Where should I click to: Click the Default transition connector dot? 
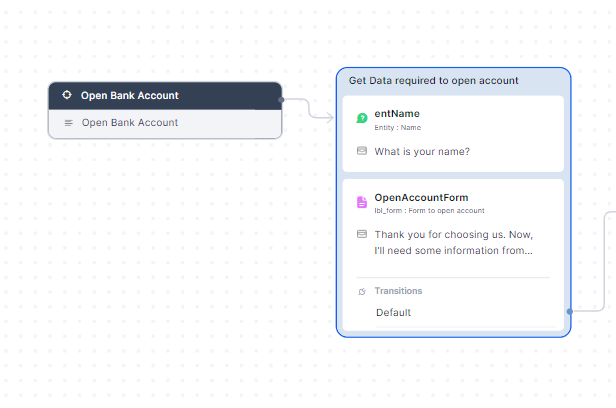569,311
